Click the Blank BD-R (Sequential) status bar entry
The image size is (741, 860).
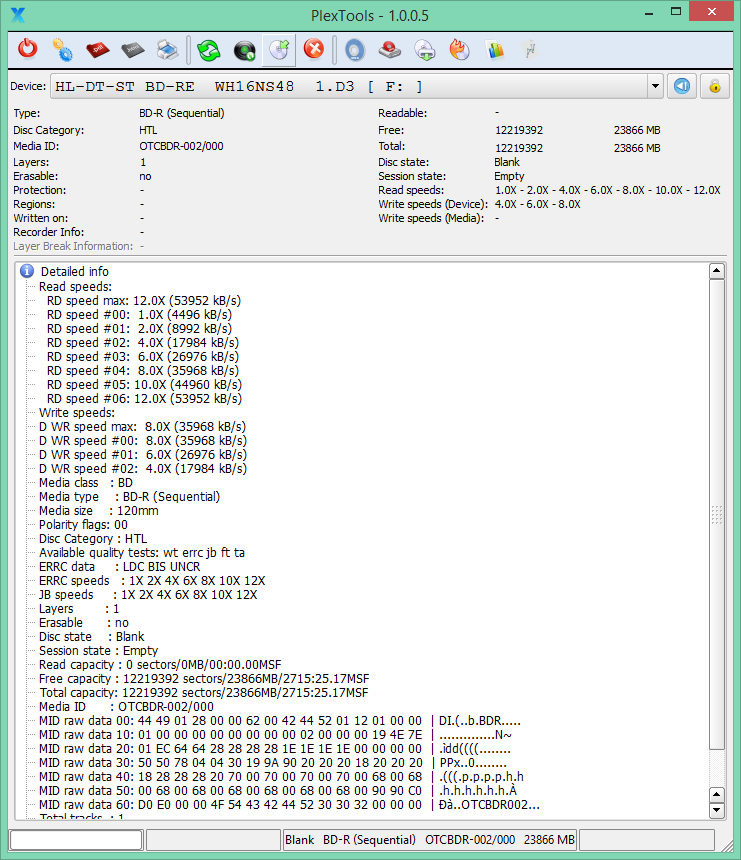(x=429, y=840)
